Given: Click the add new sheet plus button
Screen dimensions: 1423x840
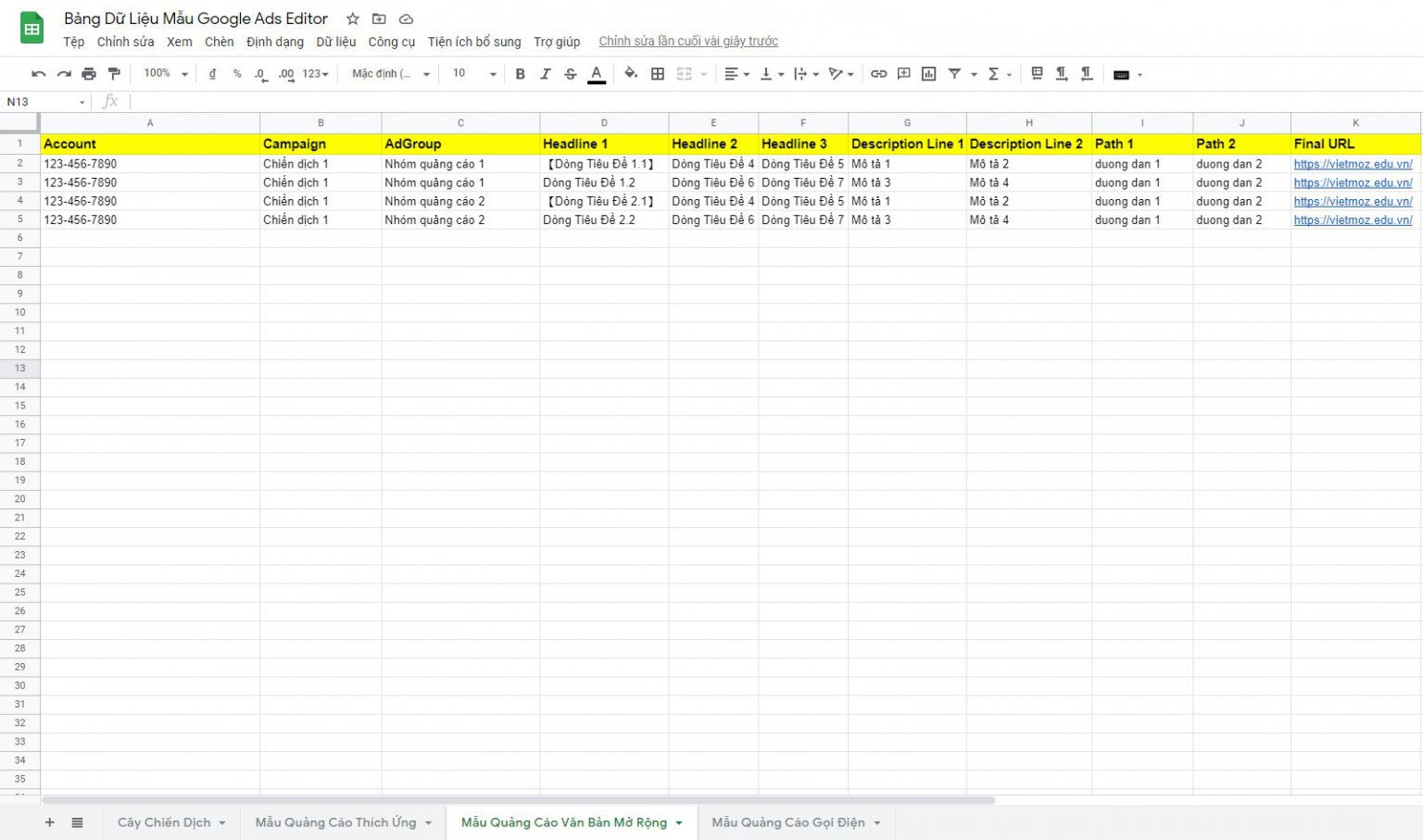Looking at the screenshot, I should [50, 822].
